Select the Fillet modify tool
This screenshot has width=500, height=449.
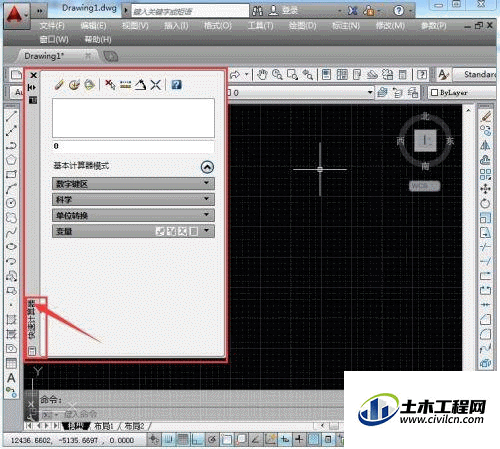(x=485, y=334)
